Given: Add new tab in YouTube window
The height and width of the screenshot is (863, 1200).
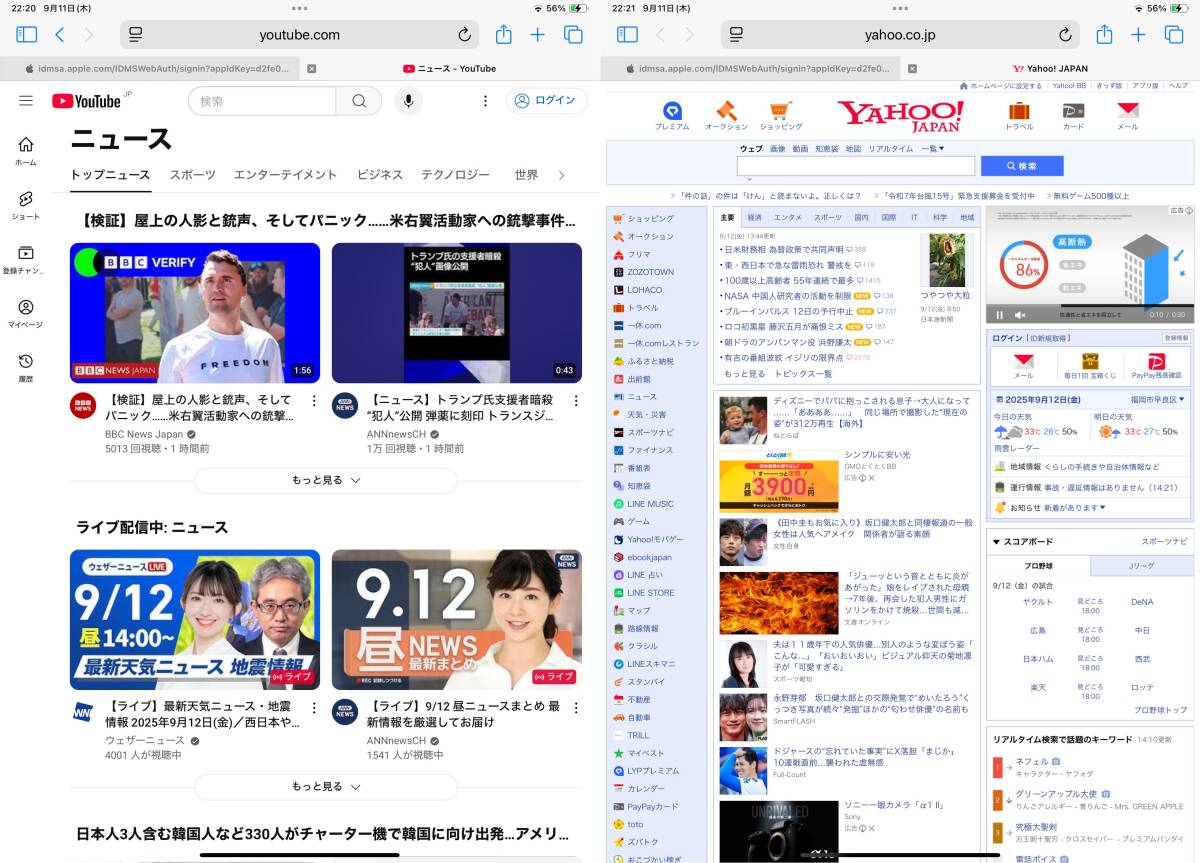Looking at the screenshot, I should (x=538, y=35).
